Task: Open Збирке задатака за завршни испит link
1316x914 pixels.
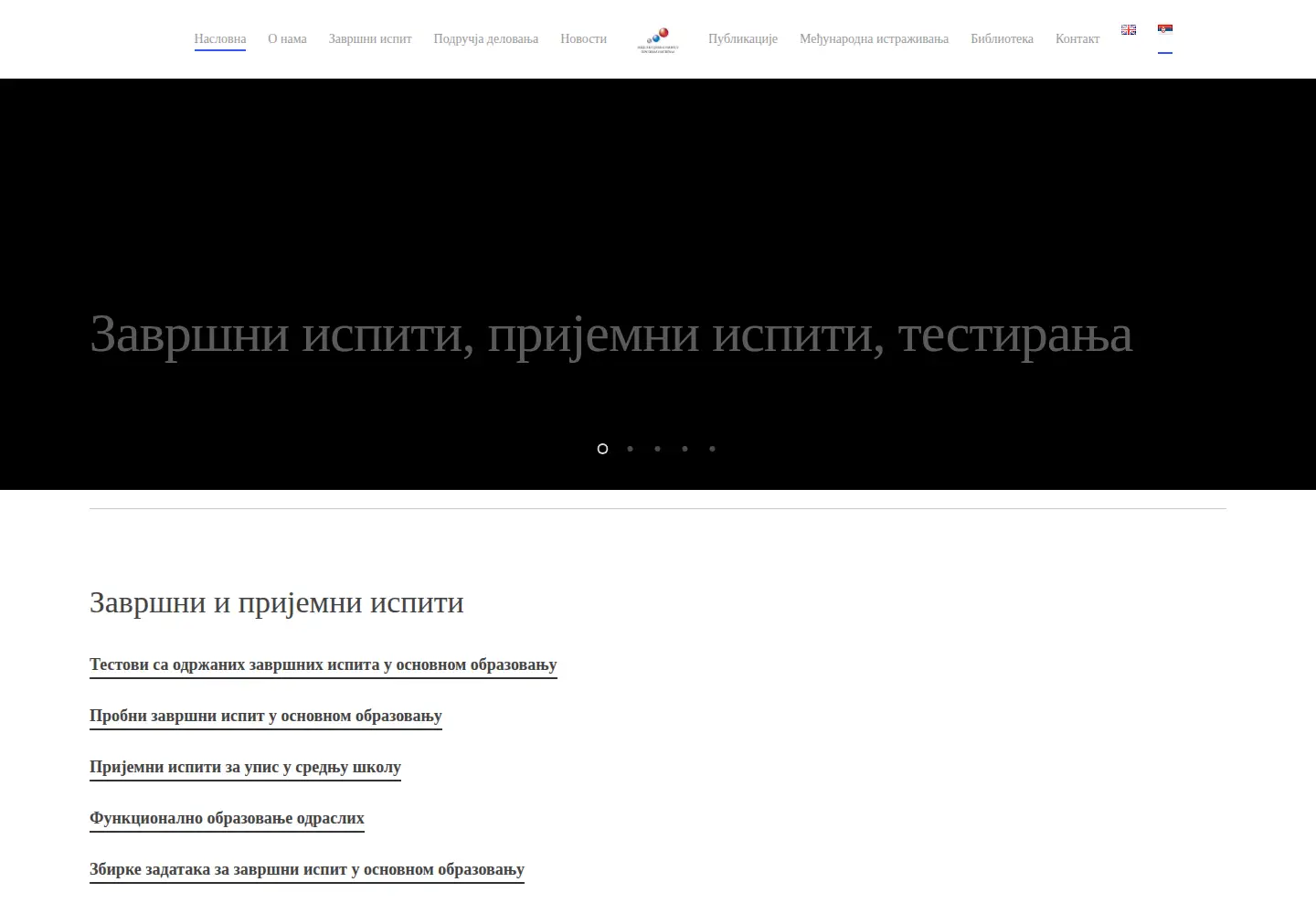Action: (307, 870)
